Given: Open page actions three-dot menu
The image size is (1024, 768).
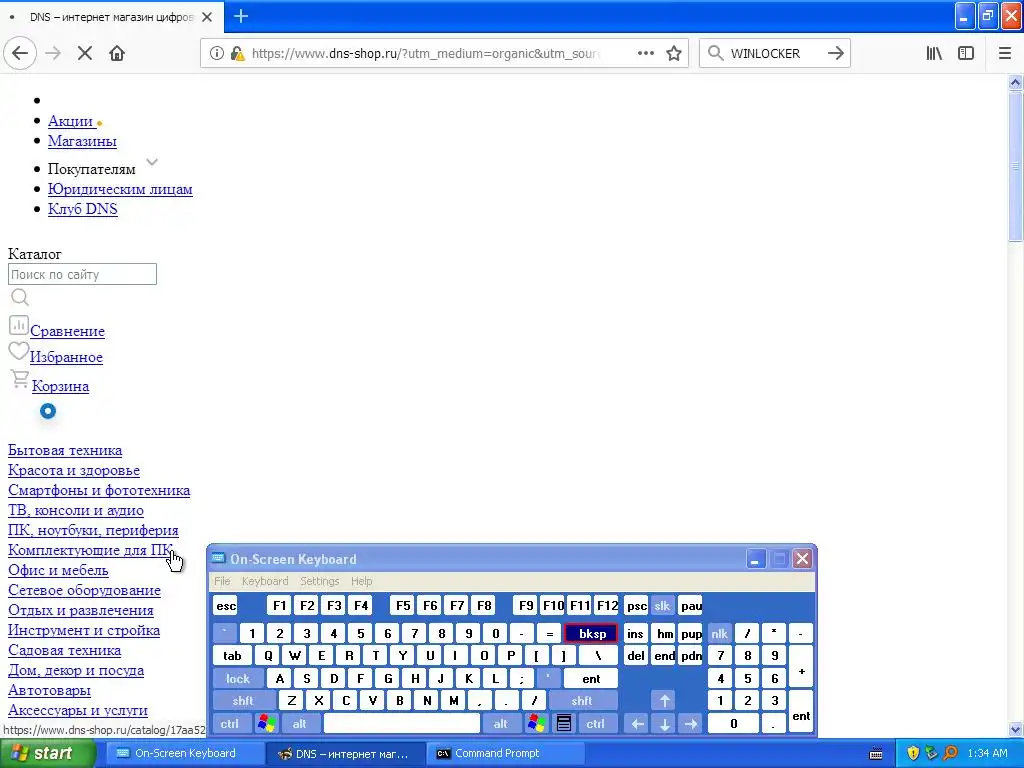Looking at the screenshot, I should [x=646, y=54].
